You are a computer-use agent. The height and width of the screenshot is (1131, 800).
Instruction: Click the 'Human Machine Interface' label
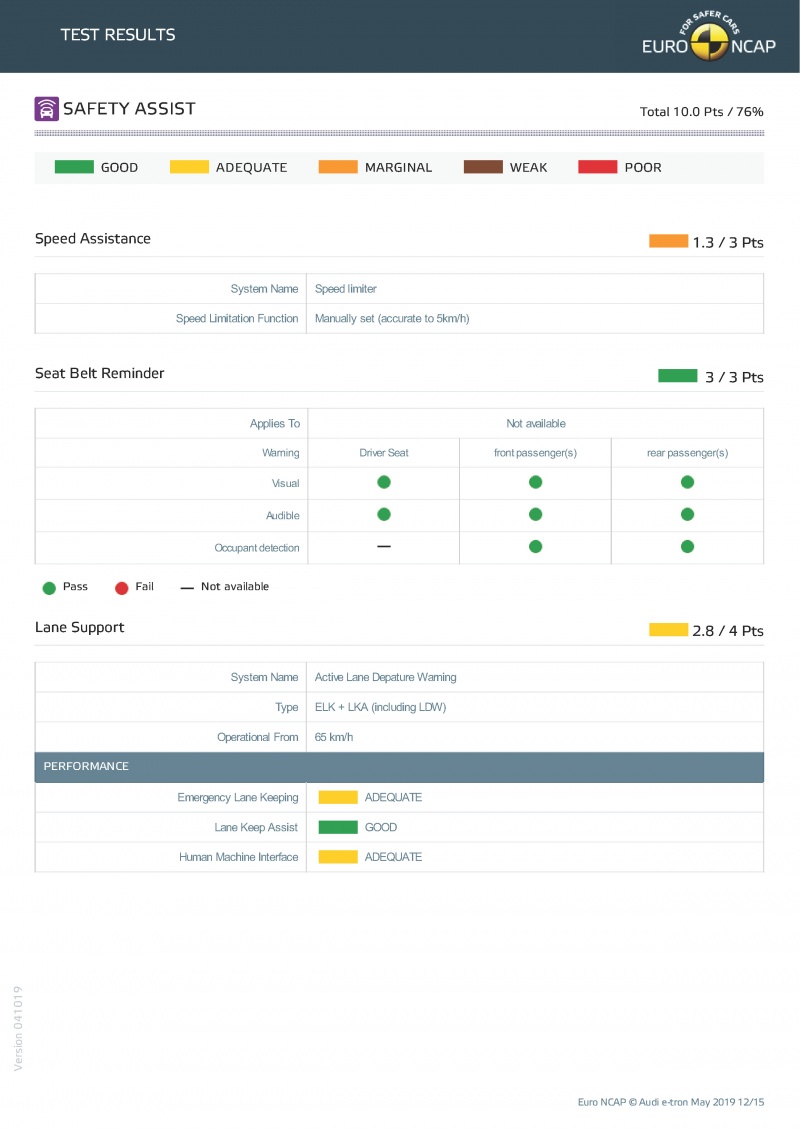[x=239, y=857]
